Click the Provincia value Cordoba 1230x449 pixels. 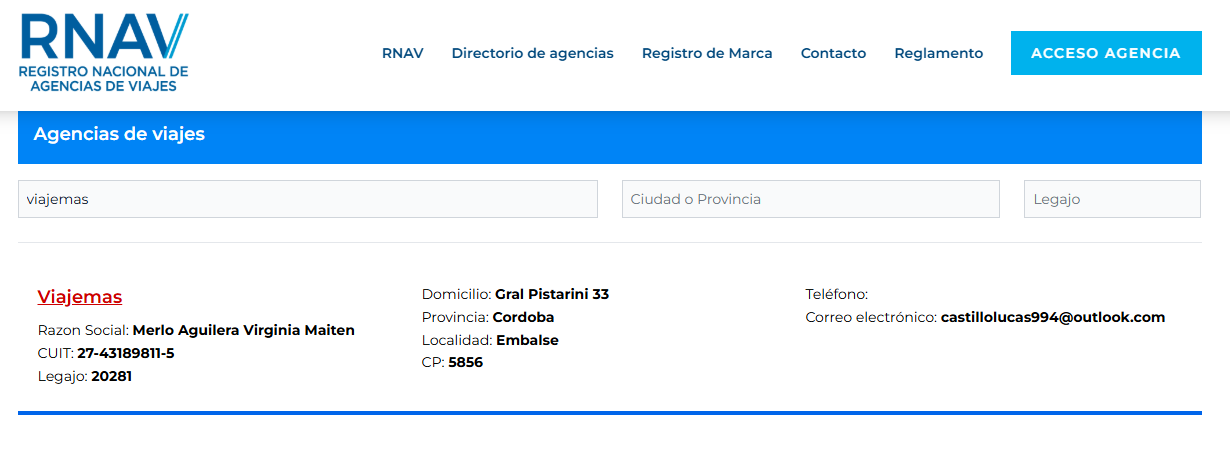click(x=523, y=317)
